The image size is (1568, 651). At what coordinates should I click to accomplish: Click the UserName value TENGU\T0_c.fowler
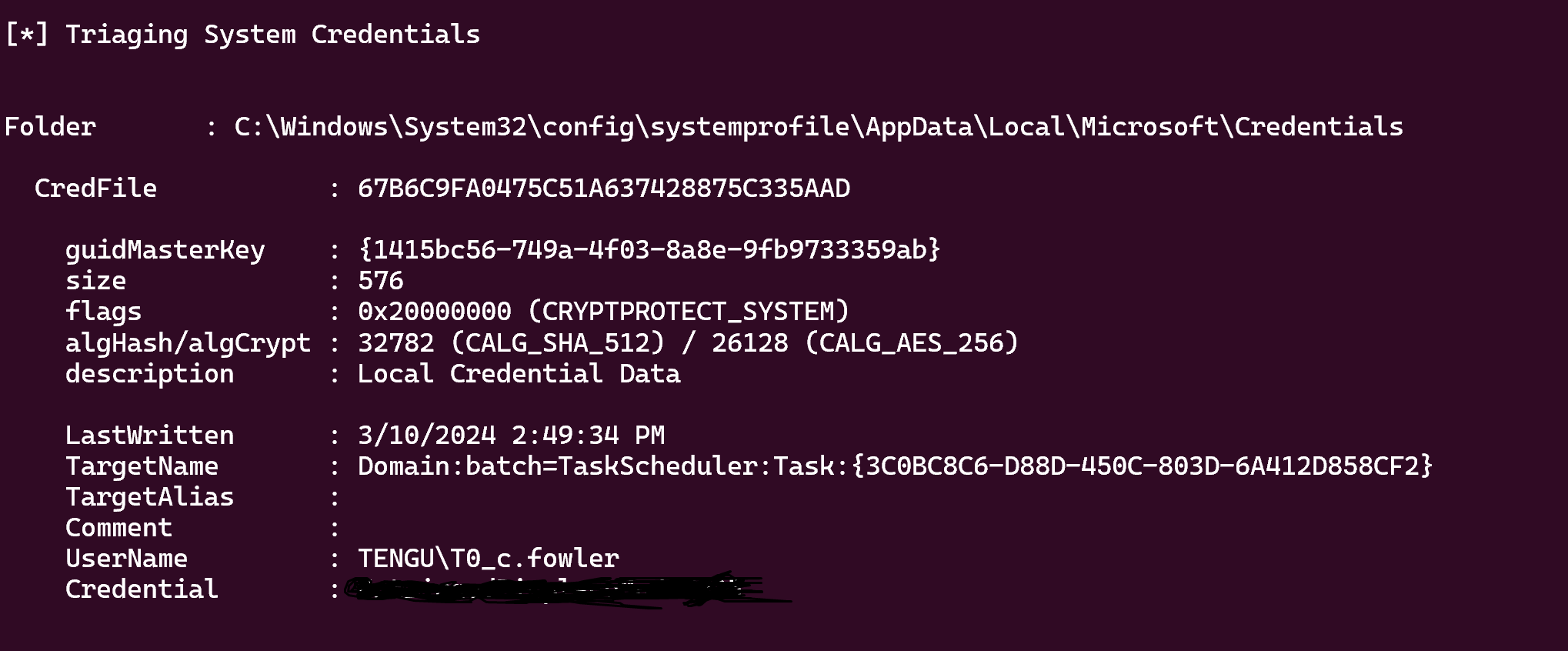(488, 559)
